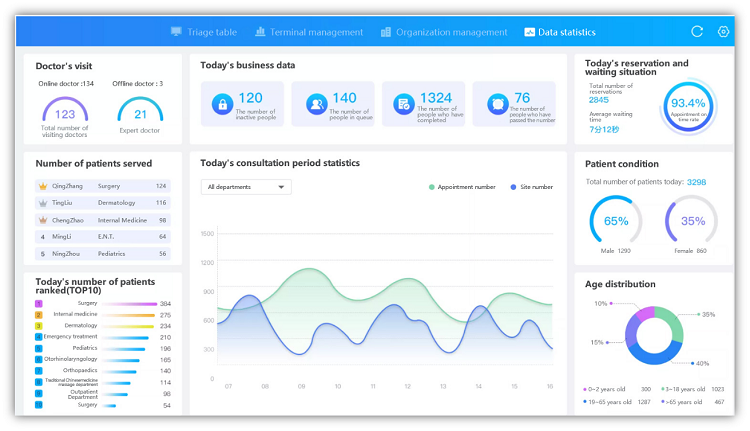Click the Outpatient Department ranking row
Viewport: 750px width, 431px height.
click(103, 394)
